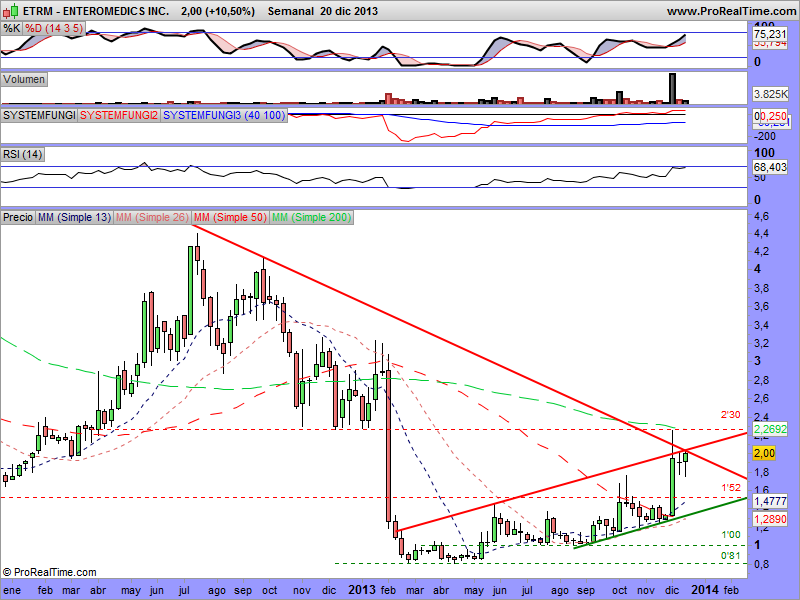Click the tallest black volume bar in December
Image resolution: width=800 pixels, height=600 pixels.
[x=672, y=89]
